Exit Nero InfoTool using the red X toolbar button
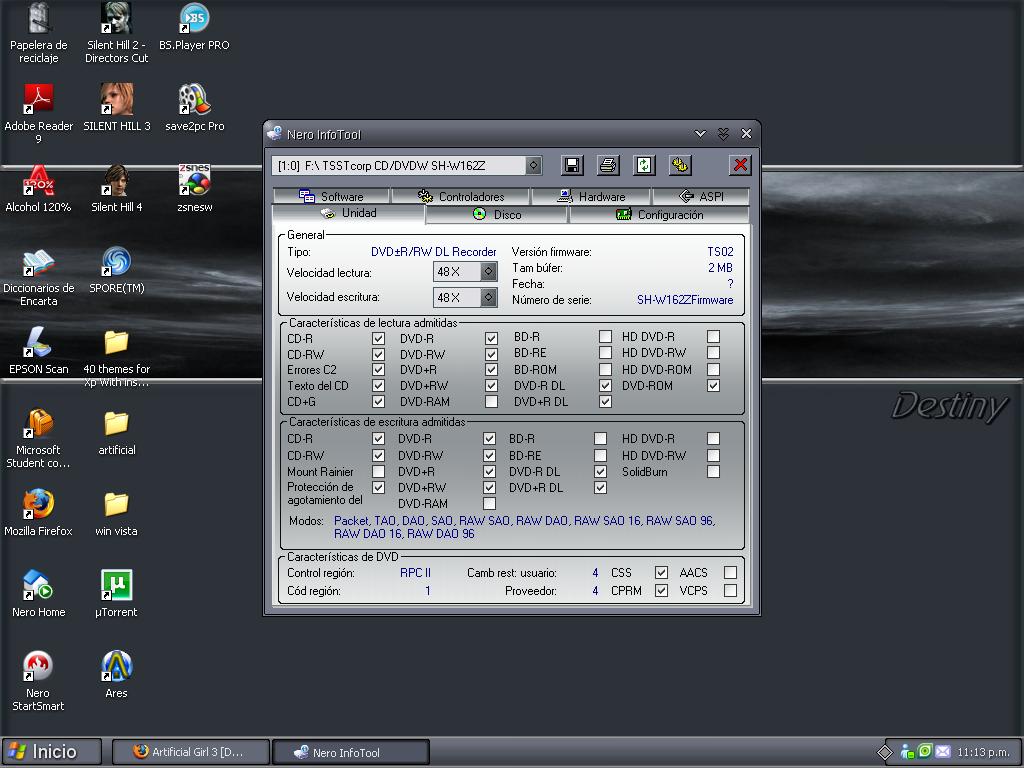 coord(740,165)
